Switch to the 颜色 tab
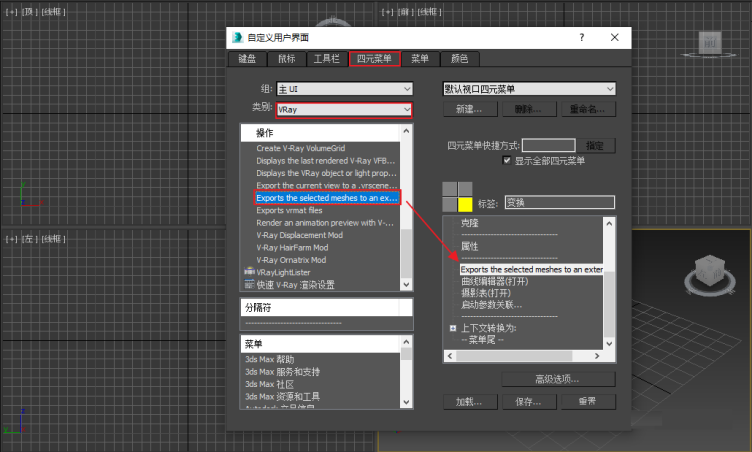The image size is (752, 452). click(x=459, y=59)
